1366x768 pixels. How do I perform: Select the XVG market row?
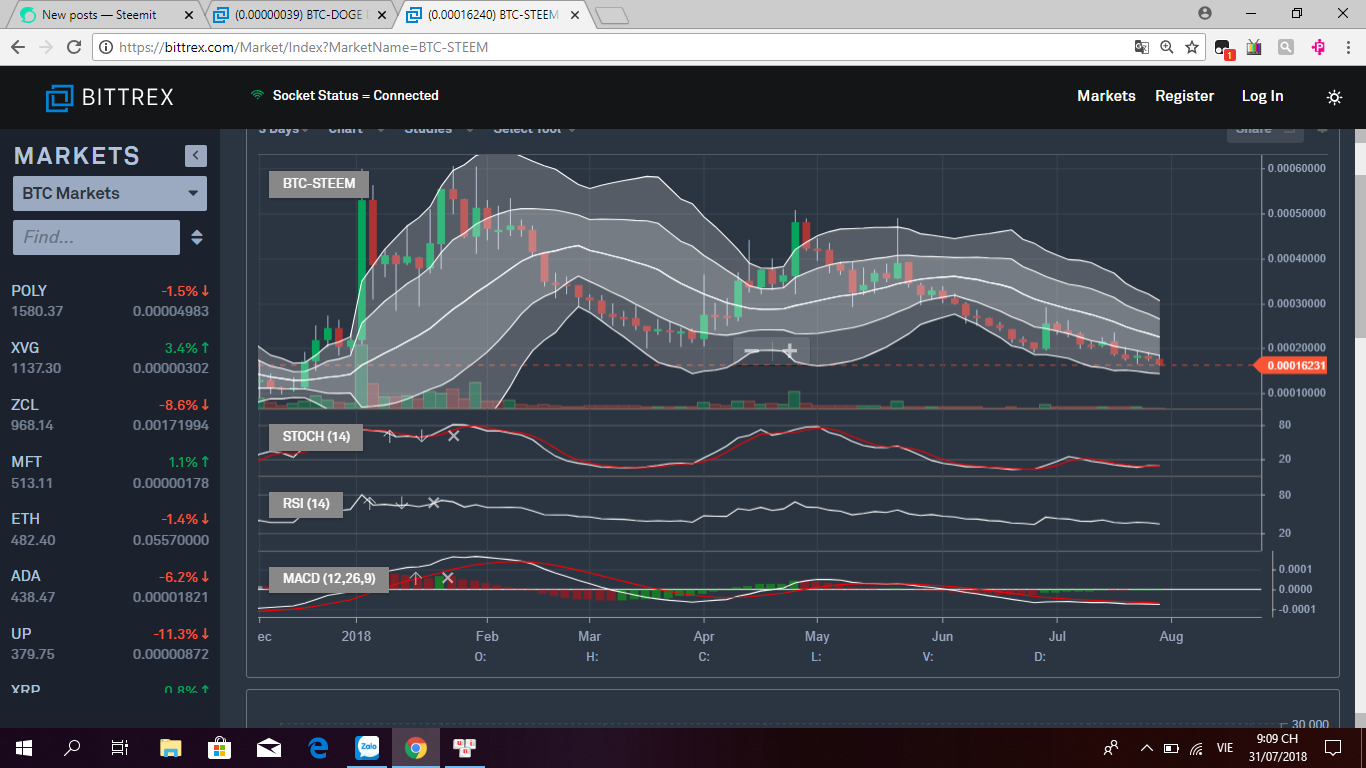click(110, 358)
